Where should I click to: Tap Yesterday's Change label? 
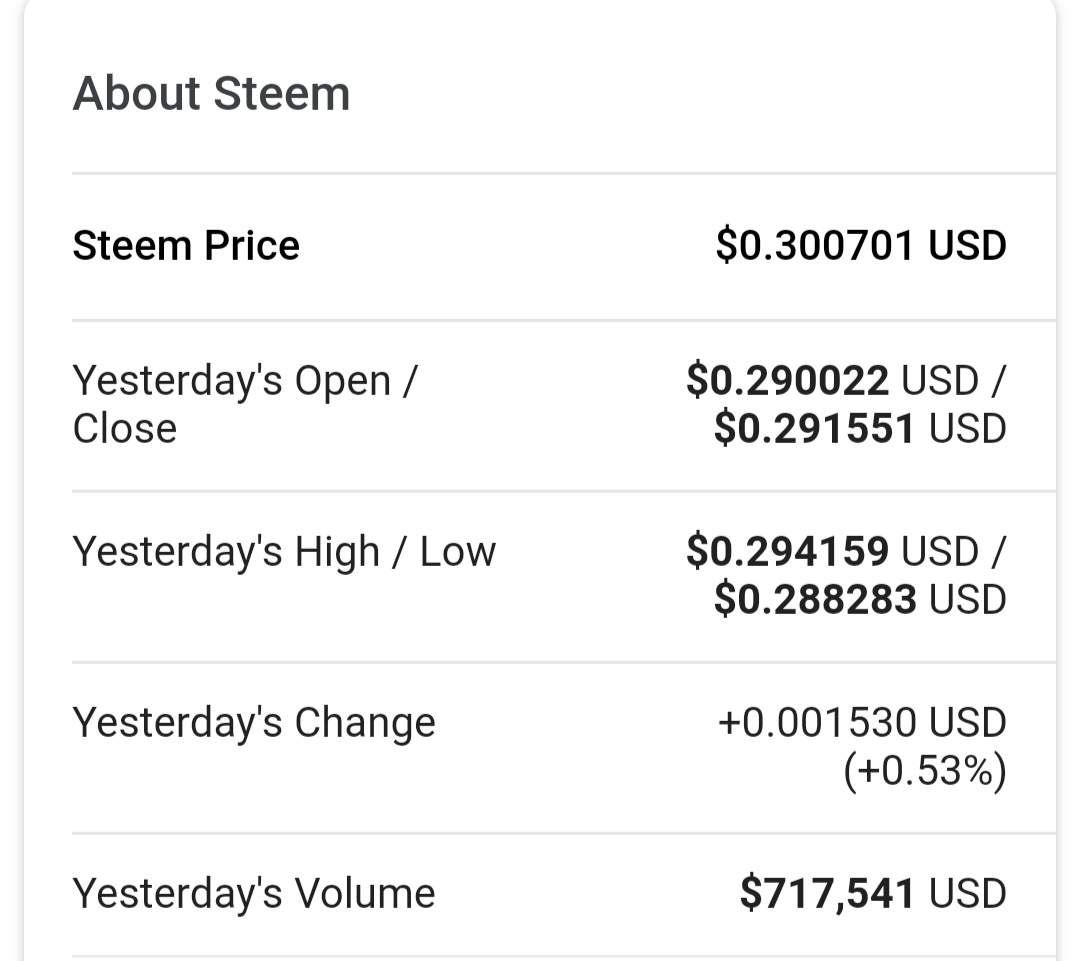tap(254, 723)
